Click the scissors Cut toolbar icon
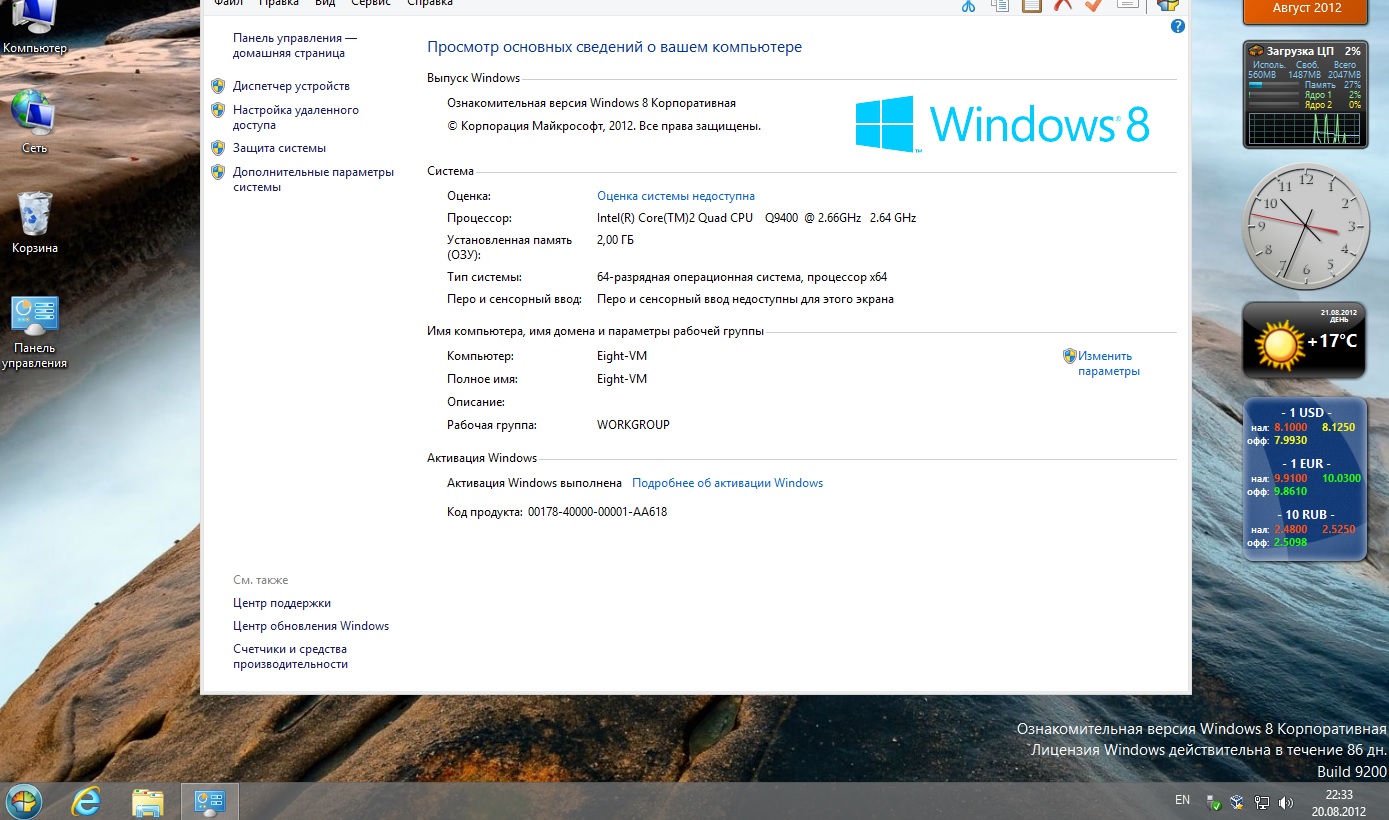The image size is (1389, 820). click(967, 5)
